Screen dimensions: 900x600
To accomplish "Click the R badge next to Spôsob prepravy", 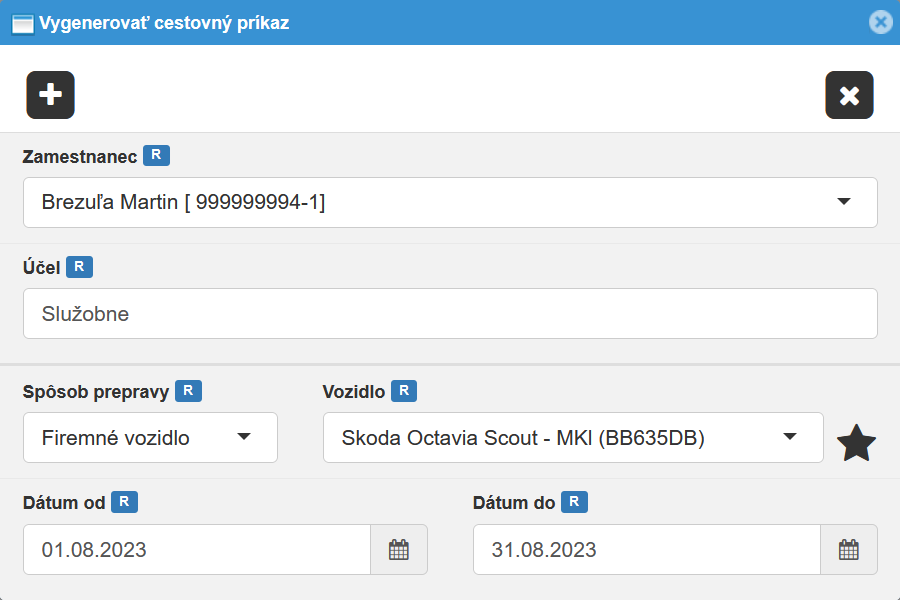I will pos(188,391).
